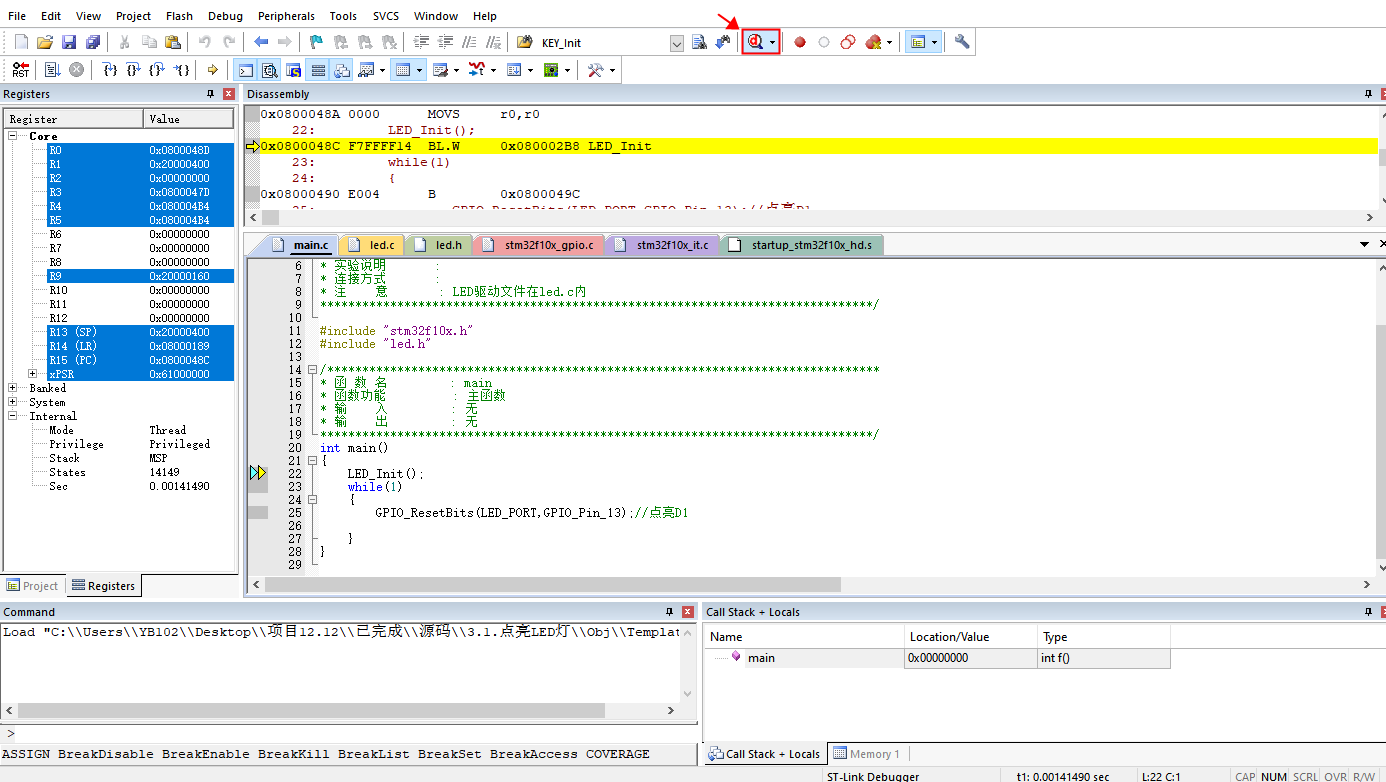Click the Start/Stop Debug Session icon
This screenshot has width=1386, height=782.
755,42
